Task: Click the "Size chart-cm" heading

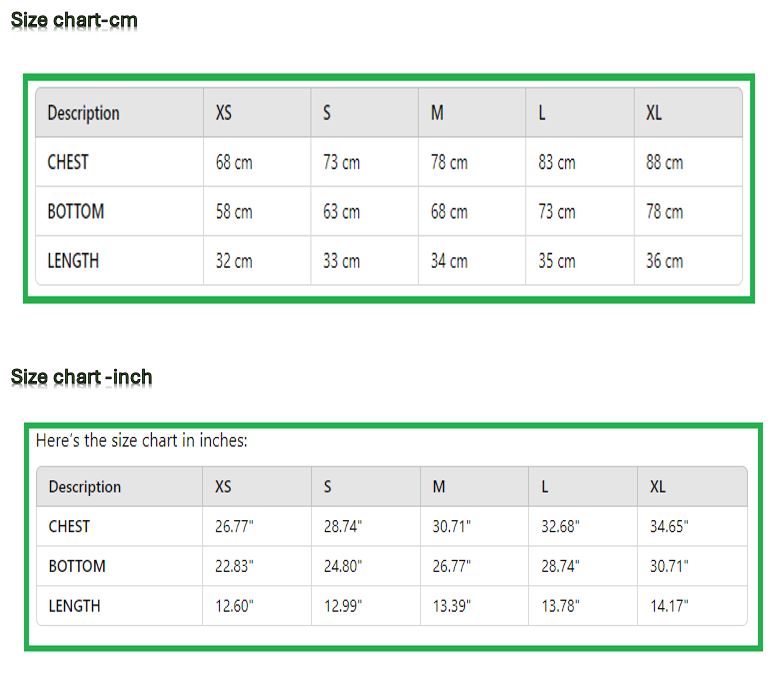Action: coord(74,20)
